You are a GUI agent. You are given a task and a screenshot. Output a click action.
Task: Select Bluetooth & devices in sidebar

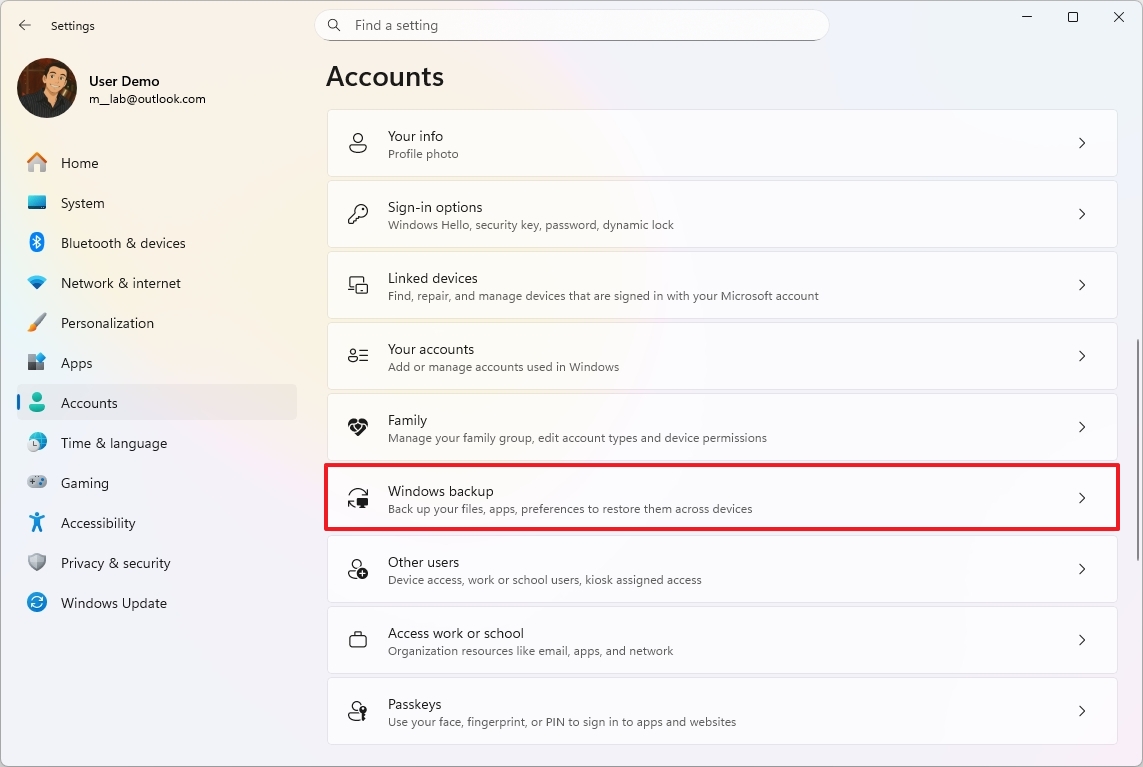pyautogui.click(x=122, y=242)
